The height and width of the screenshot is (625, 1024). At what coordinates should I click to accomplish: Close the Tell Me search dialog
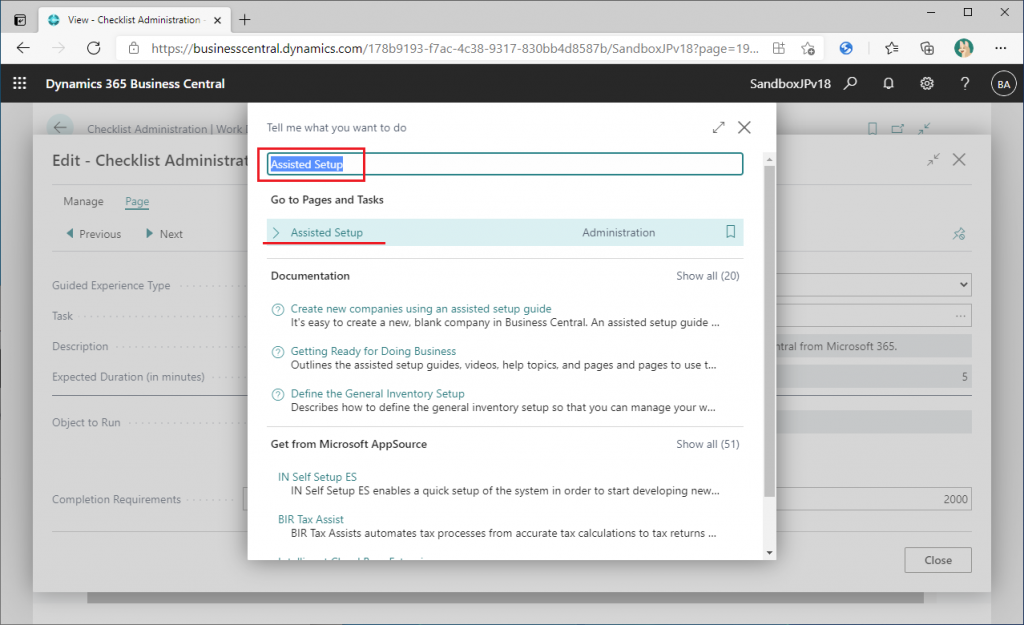coord(744,127)
